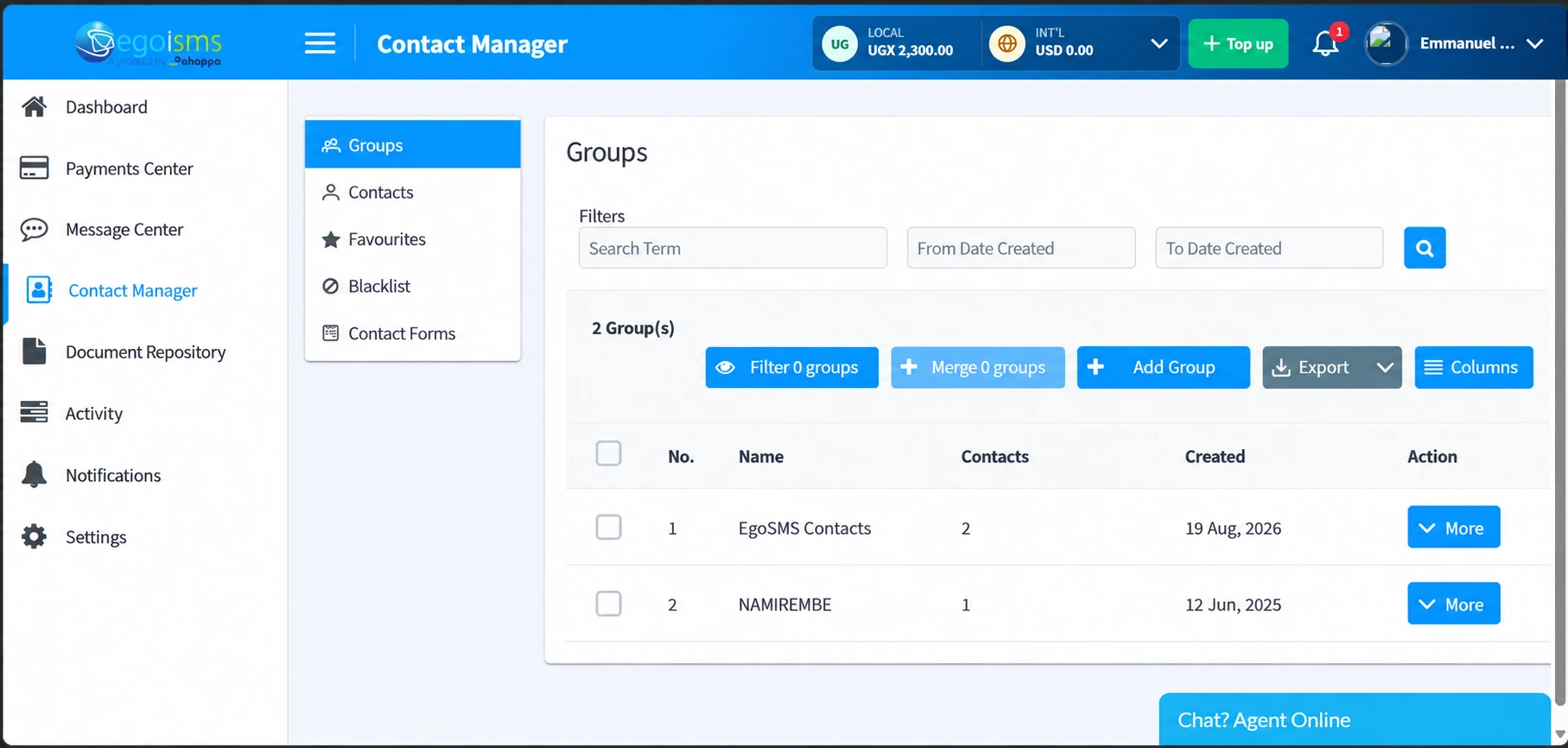Open the Contact Forms submenu item
Image resolution: width=1568 pixels, height=748 pixels.
(x=413, y=333)
